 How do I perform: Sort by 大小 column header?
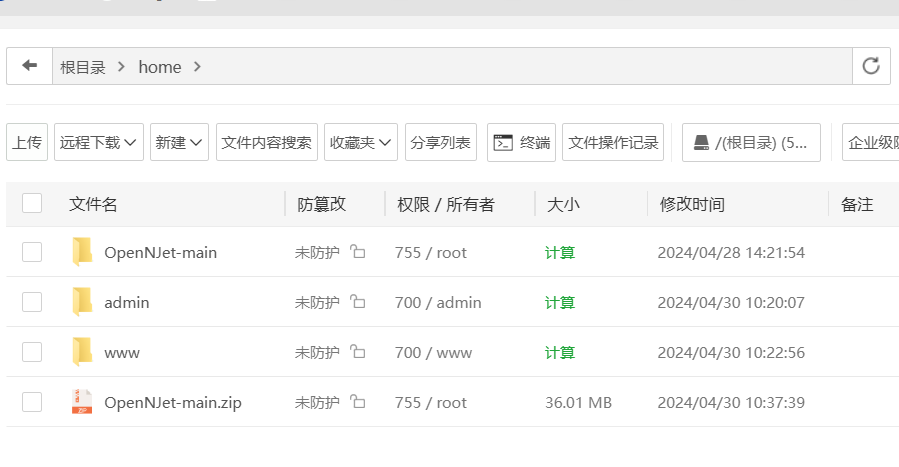563,204
